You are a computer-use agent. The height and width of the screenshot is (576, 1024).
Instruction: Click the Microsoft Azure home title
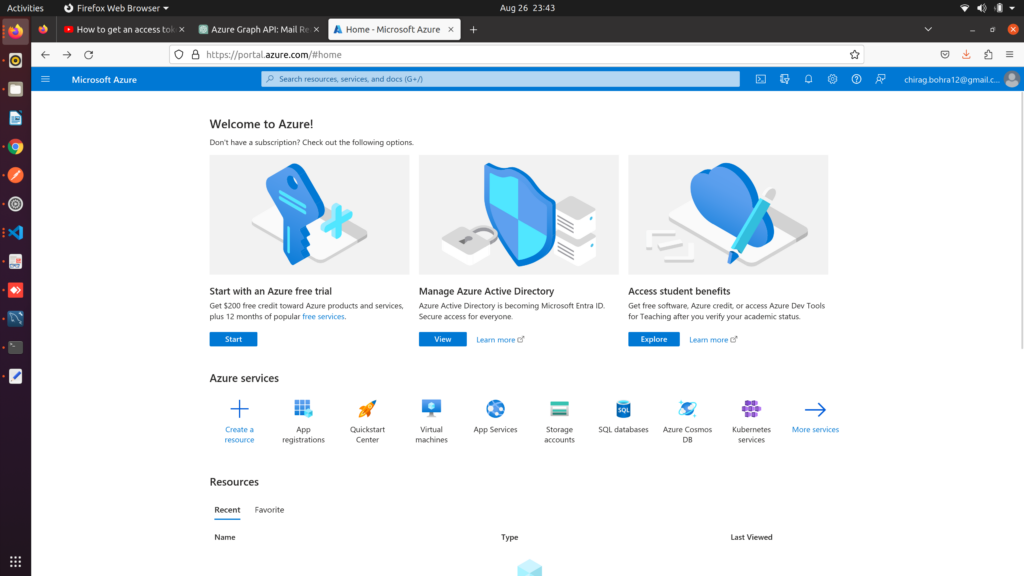pyautogui.click(x=104, y=80)
